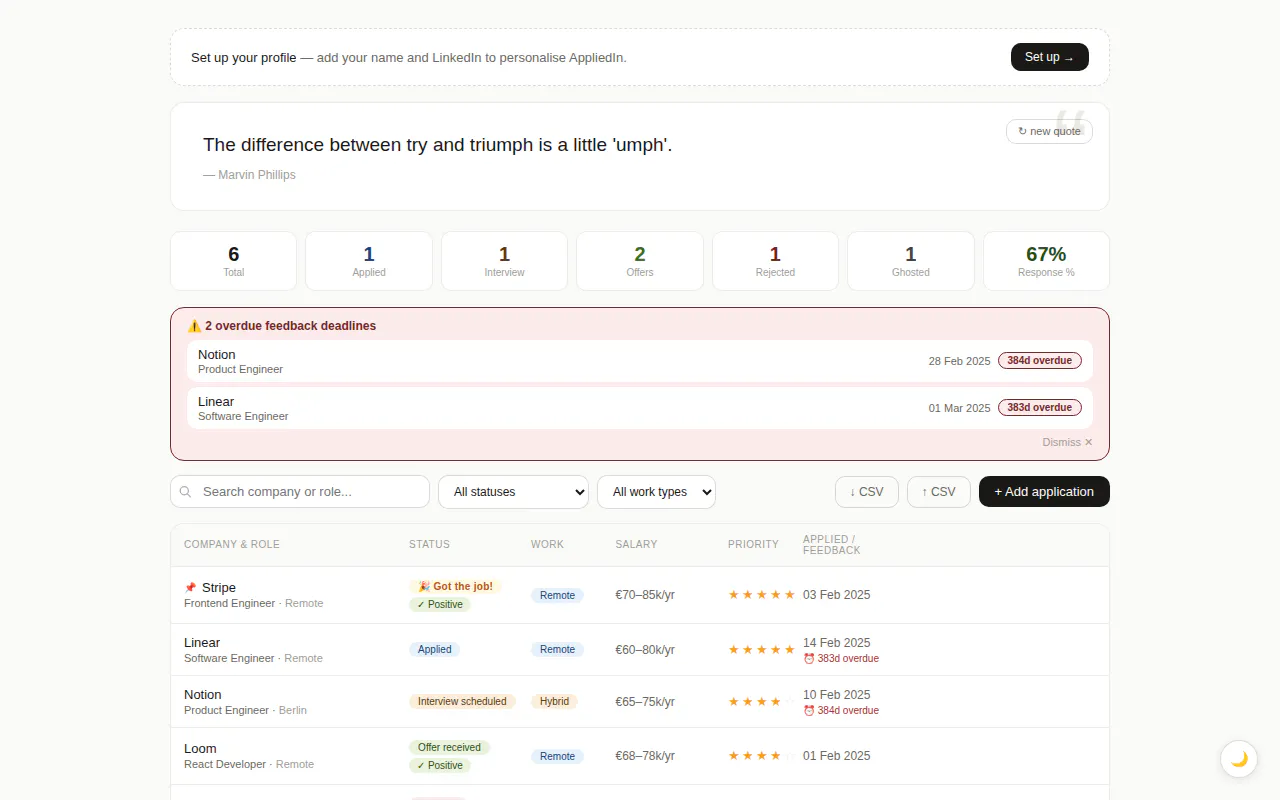
Task: Open the Linear entry in overdue alert
Action: click(x=640, y=408)
